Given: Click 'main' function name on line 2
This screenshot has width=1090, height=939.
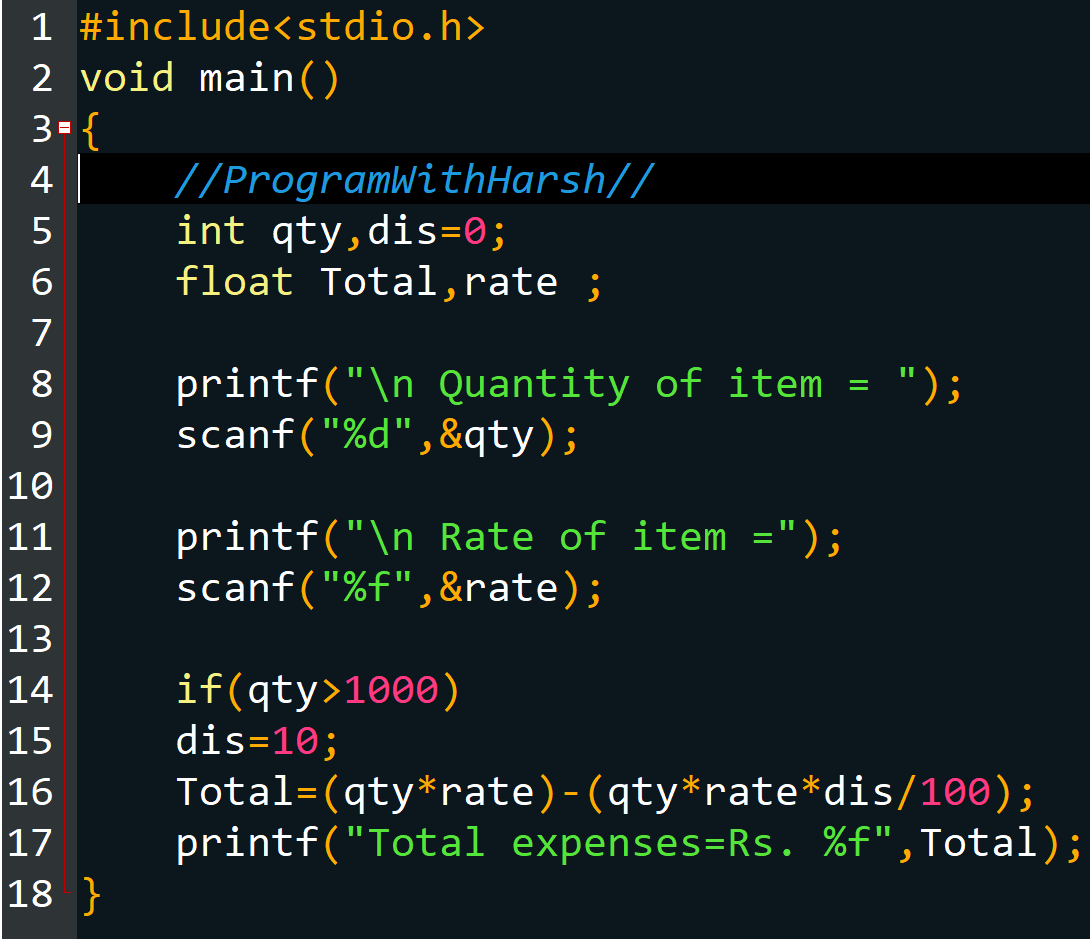Looking at the screenshot, I should coord(247,78).
